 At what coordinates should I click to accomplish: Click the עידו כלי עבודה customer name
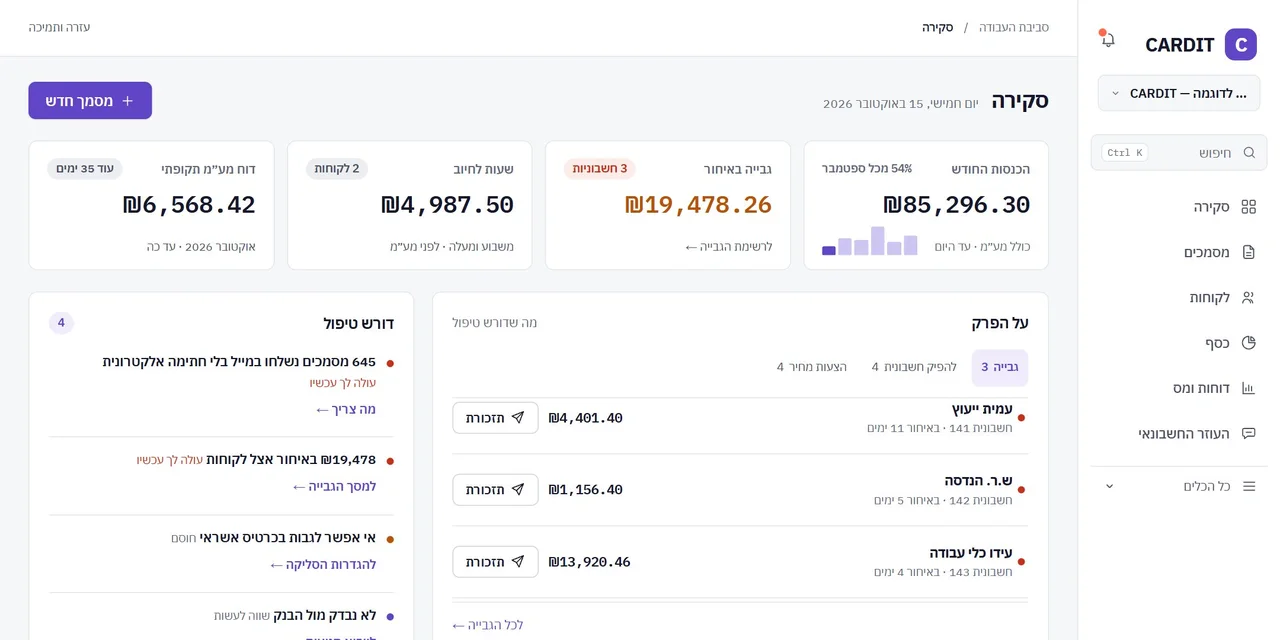point(971,553)
